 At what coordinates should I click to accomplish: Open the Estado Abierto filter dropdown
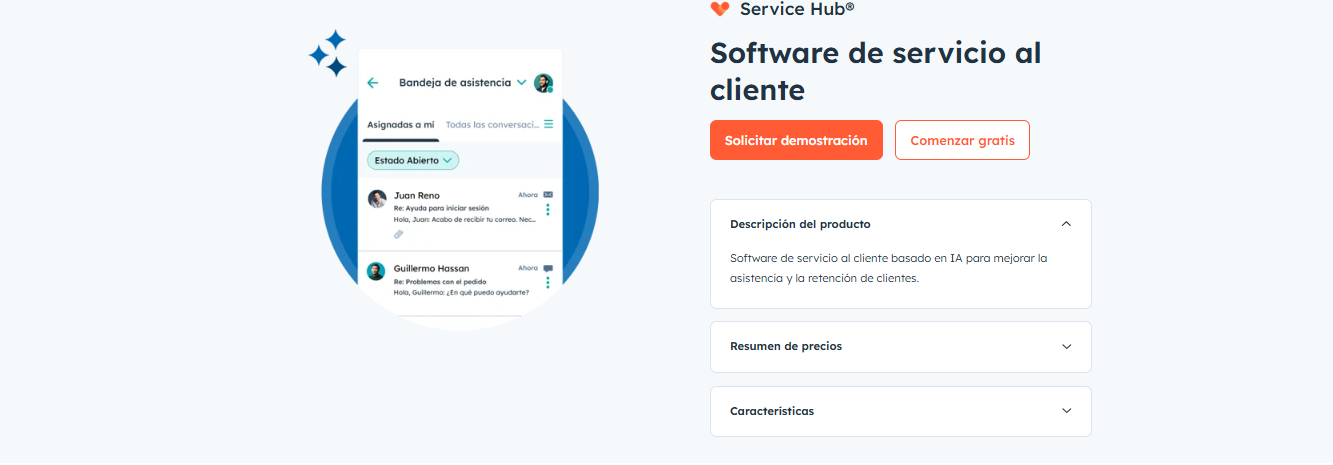tap(412, 160)
